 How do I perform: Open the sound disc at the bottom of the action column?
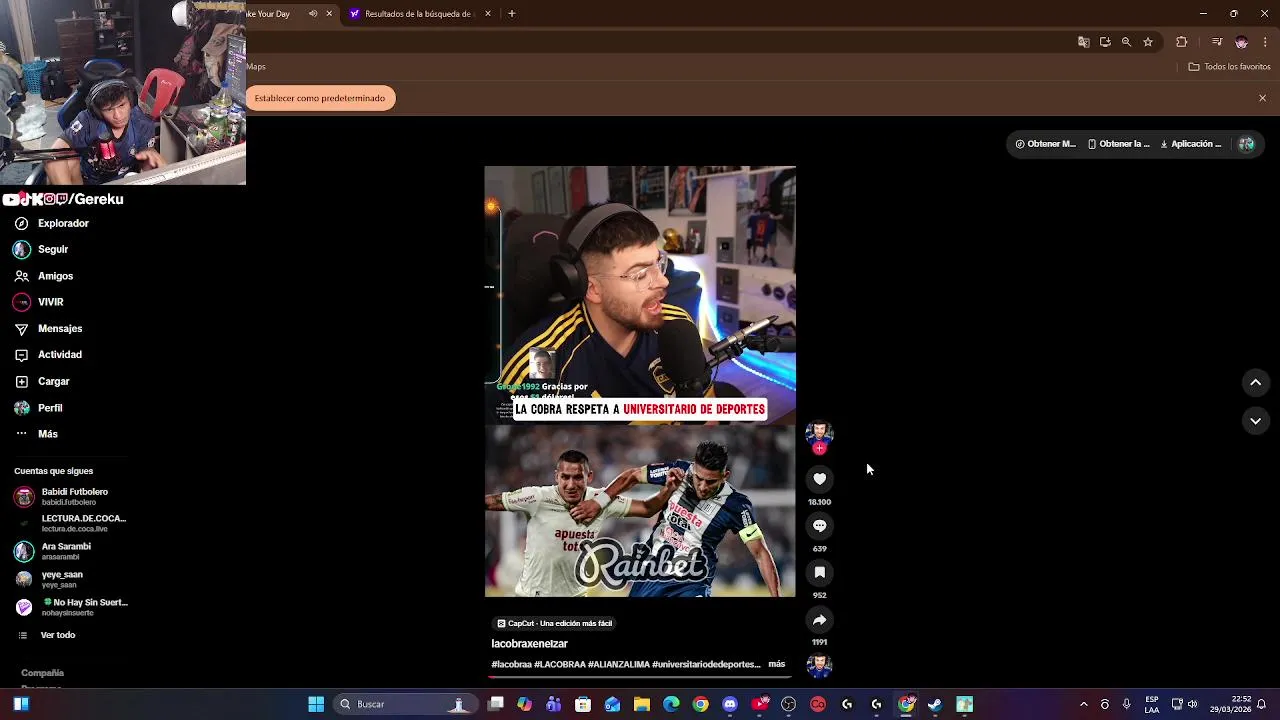[819, 666]
